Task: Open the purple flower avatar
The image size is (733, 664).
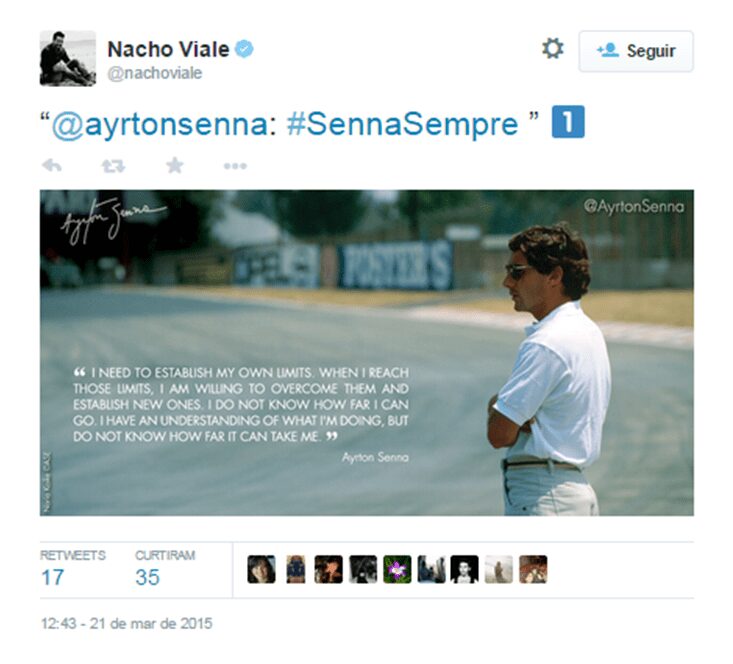Action: tap(397, 569)
